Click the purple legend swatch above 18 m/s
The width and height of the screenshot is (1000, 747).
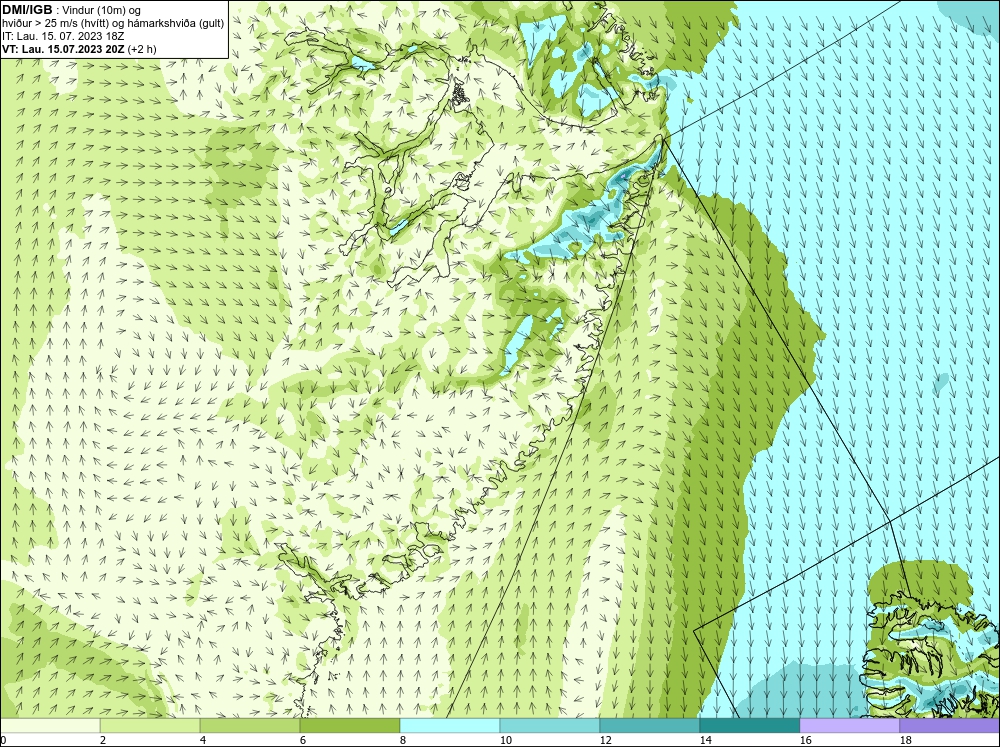click(950, 725)
